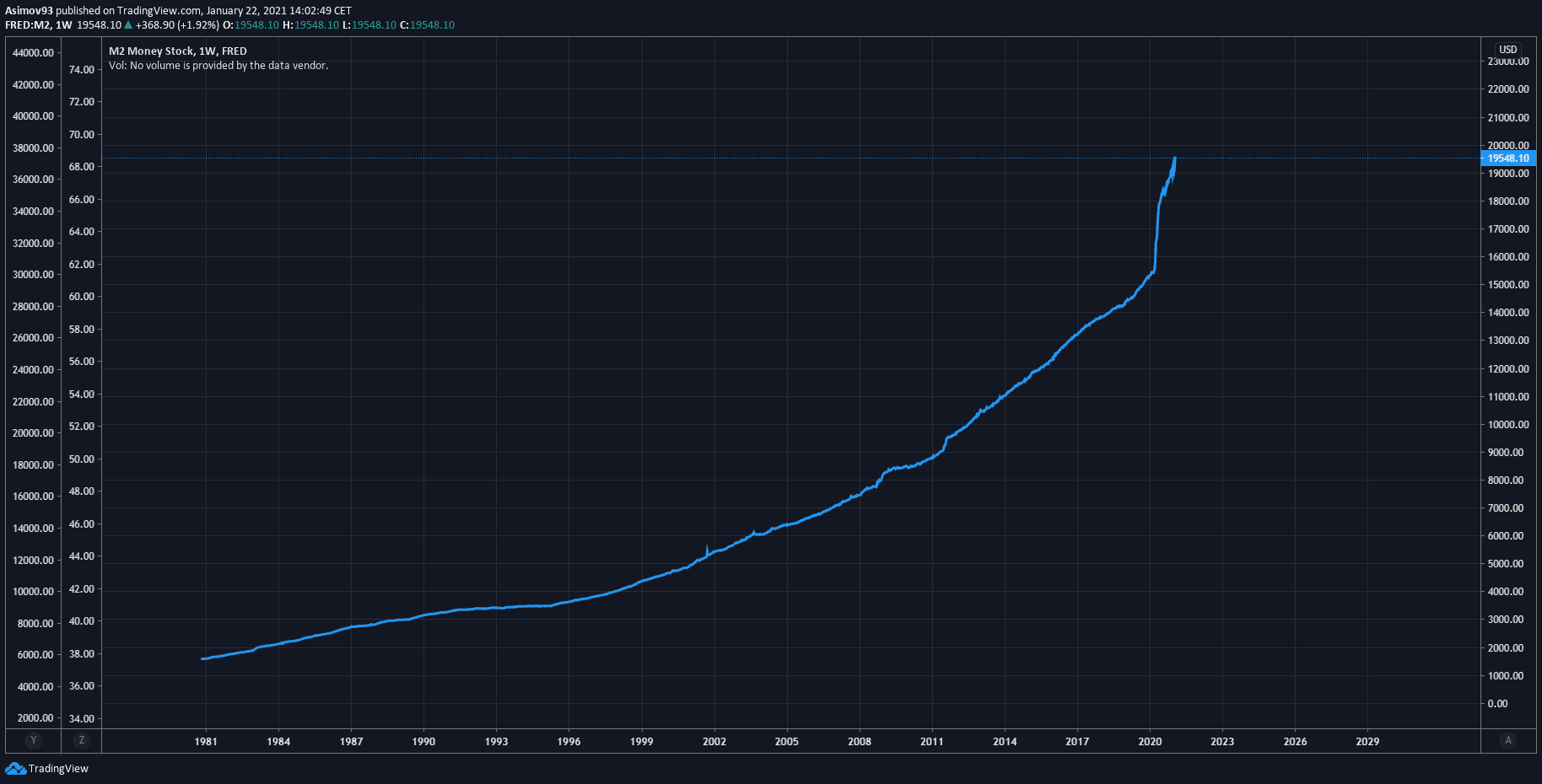
Task: Click the 44000.00 label on left scale
Action: [34, 53]
